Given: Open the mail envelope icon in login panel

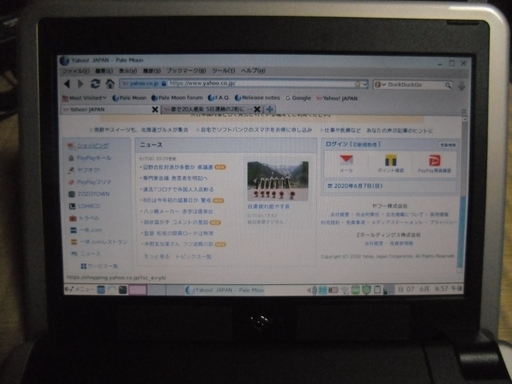Looking at the screenshot, I should 346,160.
